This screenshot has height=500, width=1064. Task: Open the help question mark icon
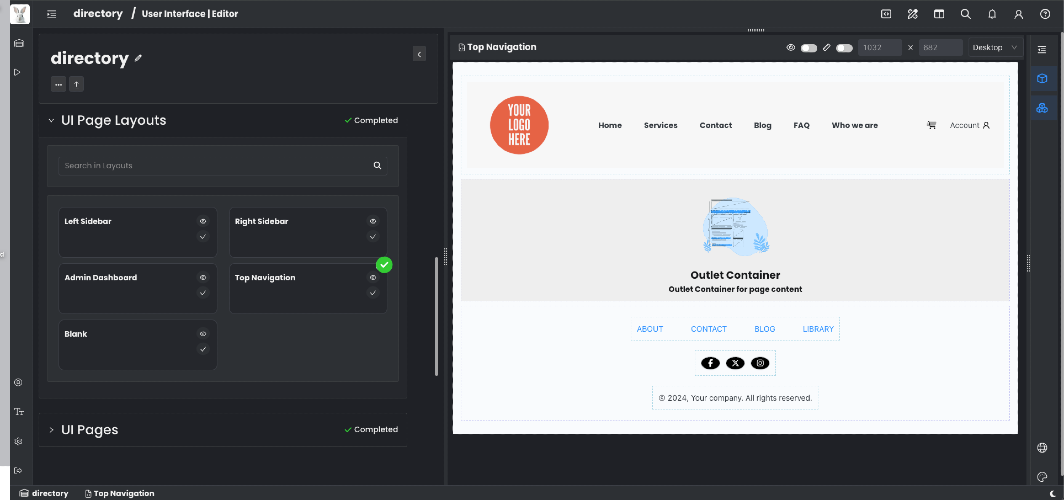pyautogui.click(x=1045, y=14)
